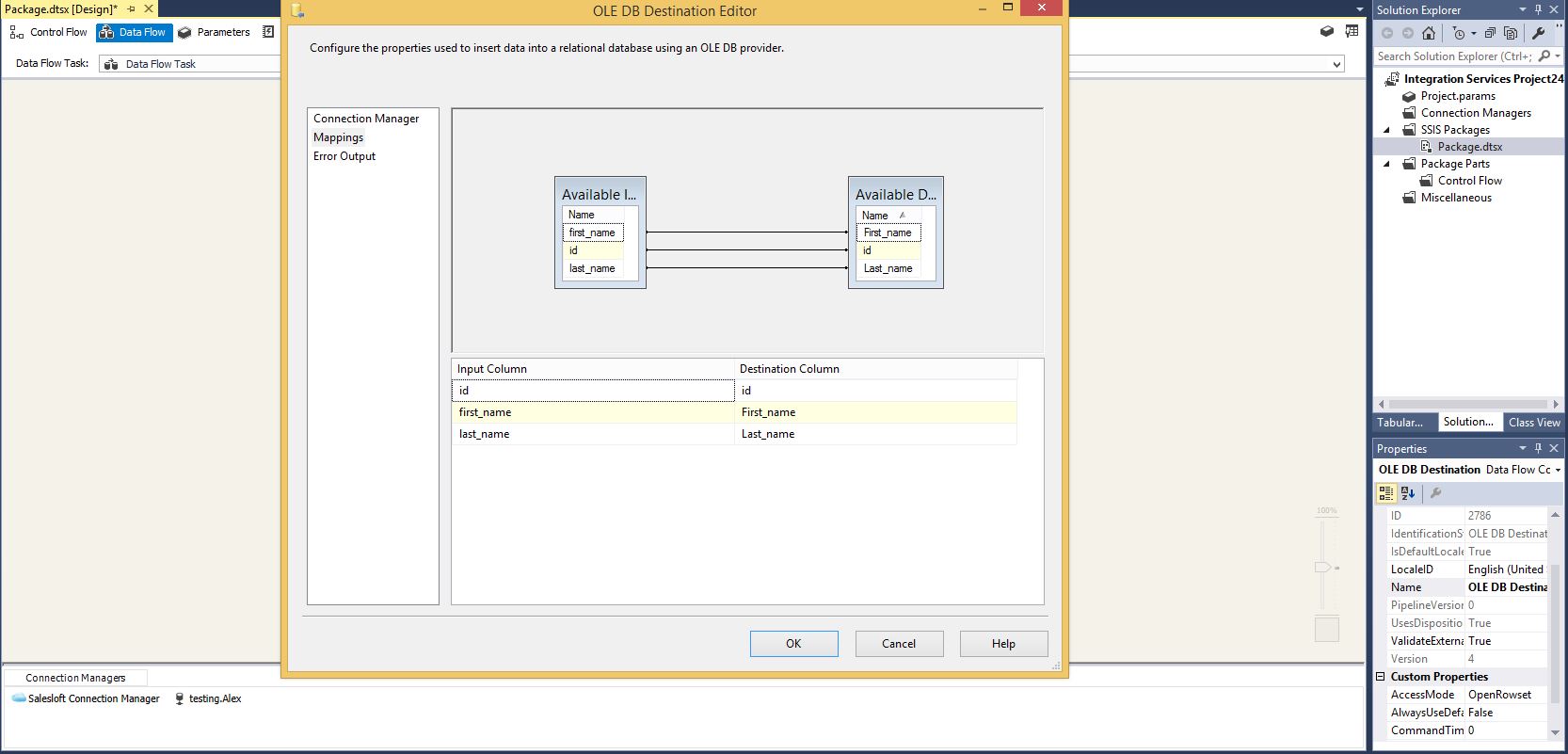This screenshot has height=754, width=1568.
Task: Open the Error Output page
Action: pos(344,156)
